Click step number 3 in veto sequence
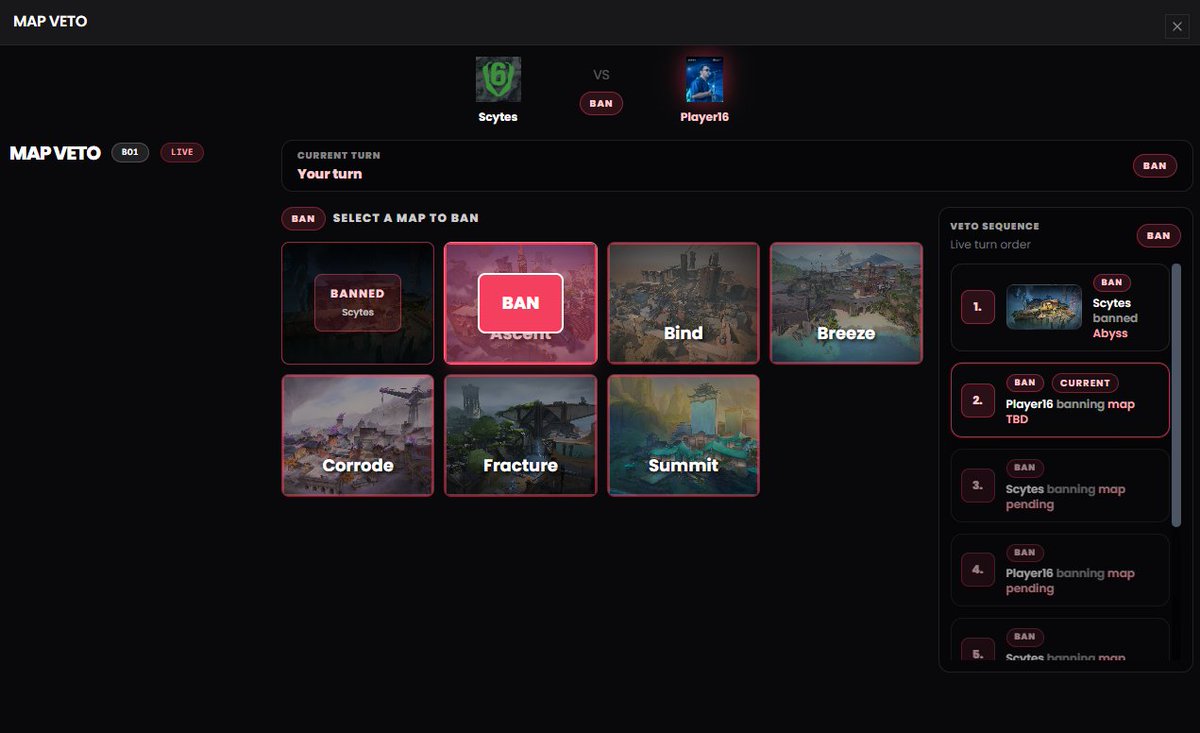This screenshot has width=1200, height=733. coord(978,485)
